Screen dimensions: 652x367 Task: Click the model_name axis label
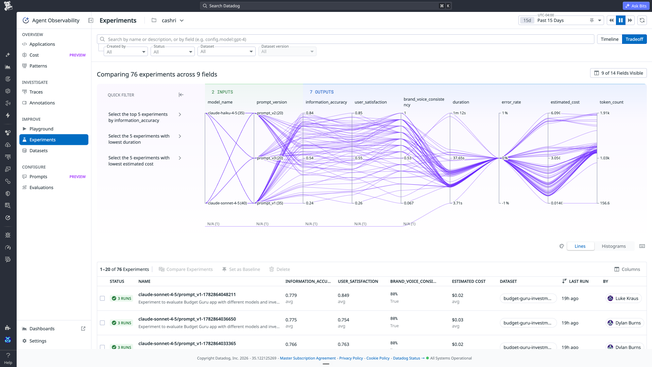(x=220, y=102)
